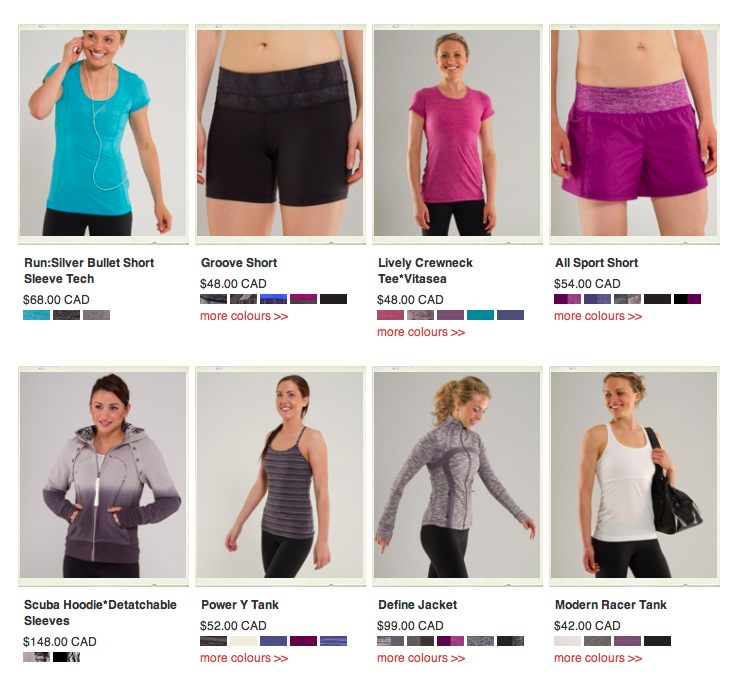Show more colours for All Sport Short

pyautogui.click(x=598, y=316)
